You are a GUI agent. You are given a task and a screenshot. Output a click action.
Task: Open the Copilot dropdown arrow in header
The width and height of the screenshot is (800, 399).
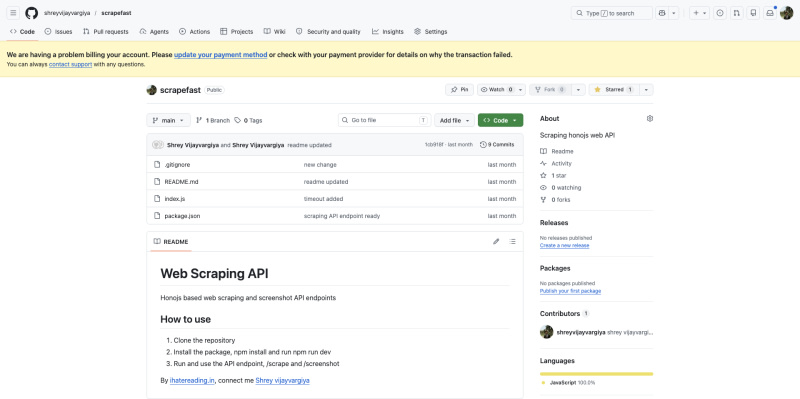674,13
